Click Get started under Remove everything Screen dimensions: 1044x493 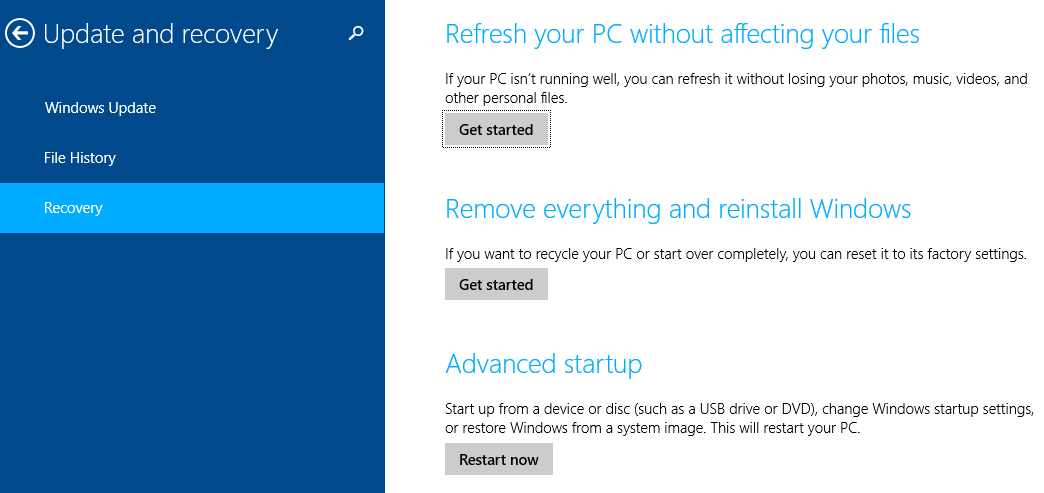click(496, 284)
